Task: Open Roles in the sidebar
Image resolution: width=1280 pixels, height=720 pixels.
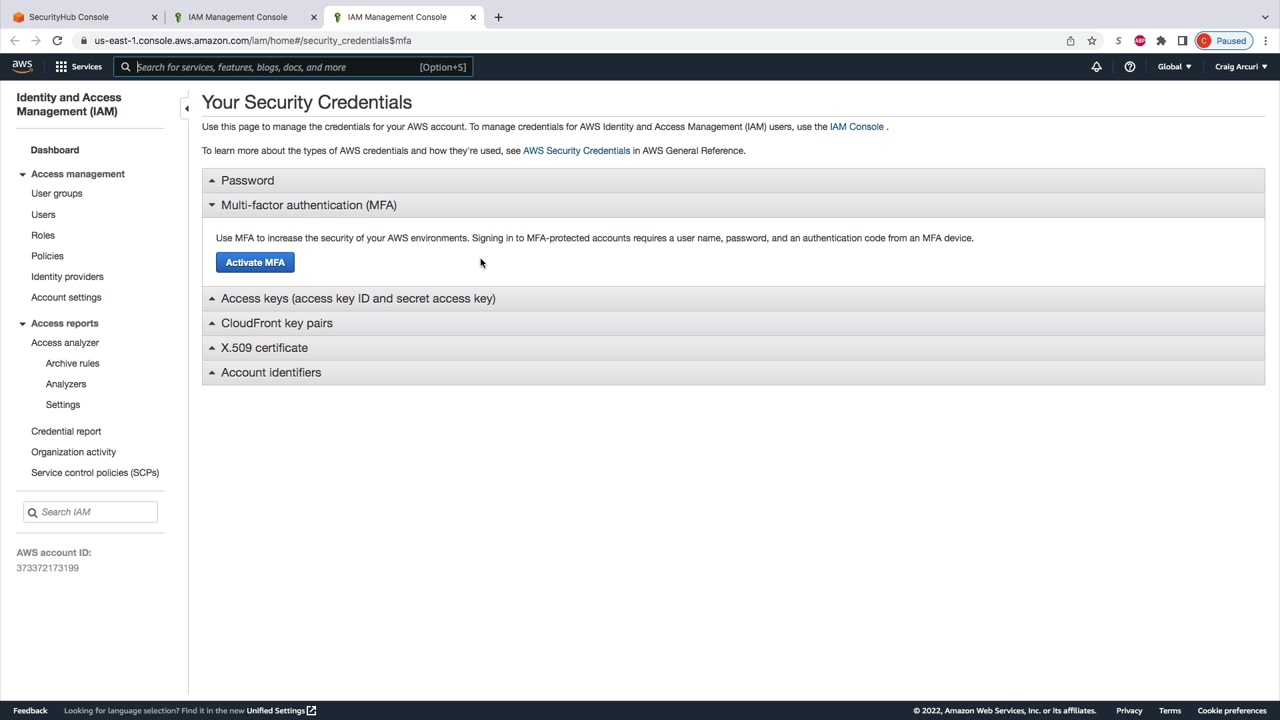Action: 43,236
